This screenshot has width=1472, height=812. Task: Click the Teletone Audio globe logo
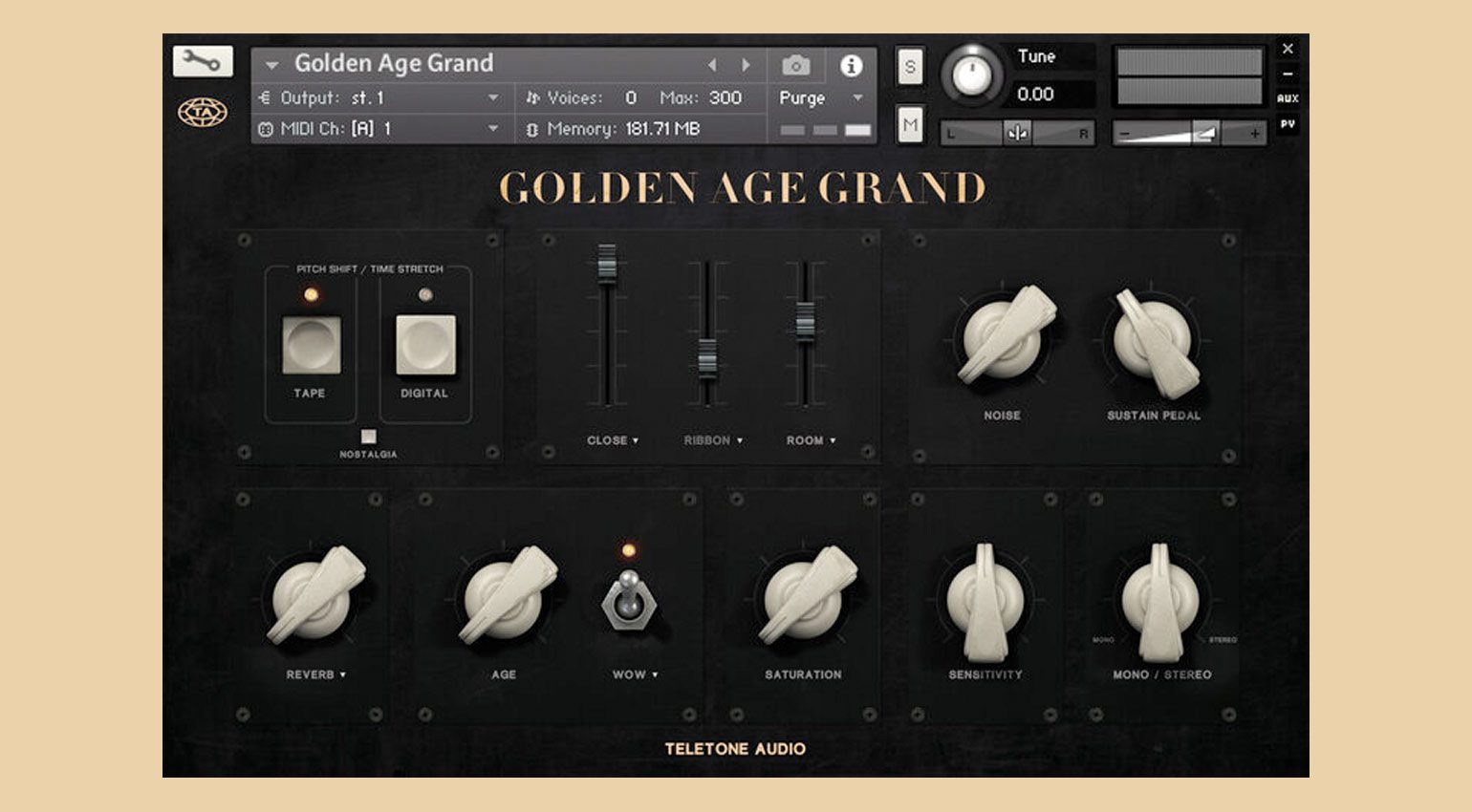pyautogui.click(x=203, y=113)
